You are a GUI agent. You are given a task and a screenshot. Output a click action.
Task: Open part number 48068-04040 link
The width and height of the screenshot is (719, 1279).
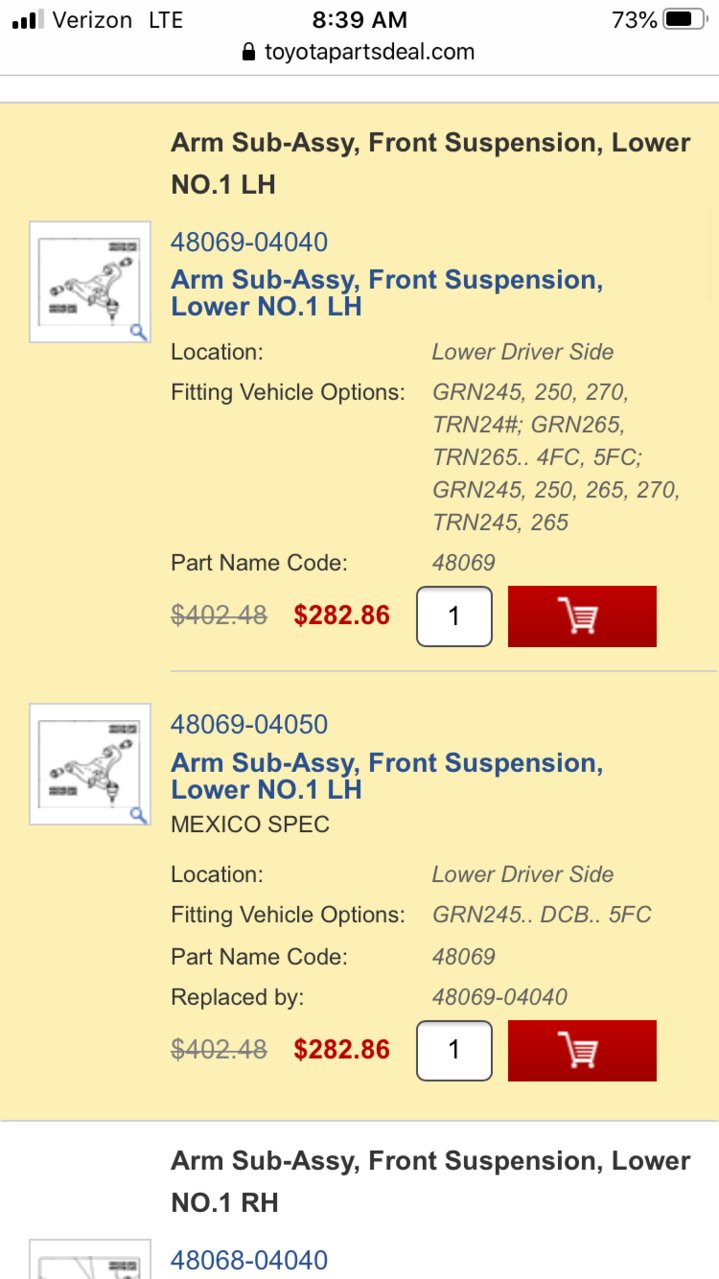tap(249, 1260)
